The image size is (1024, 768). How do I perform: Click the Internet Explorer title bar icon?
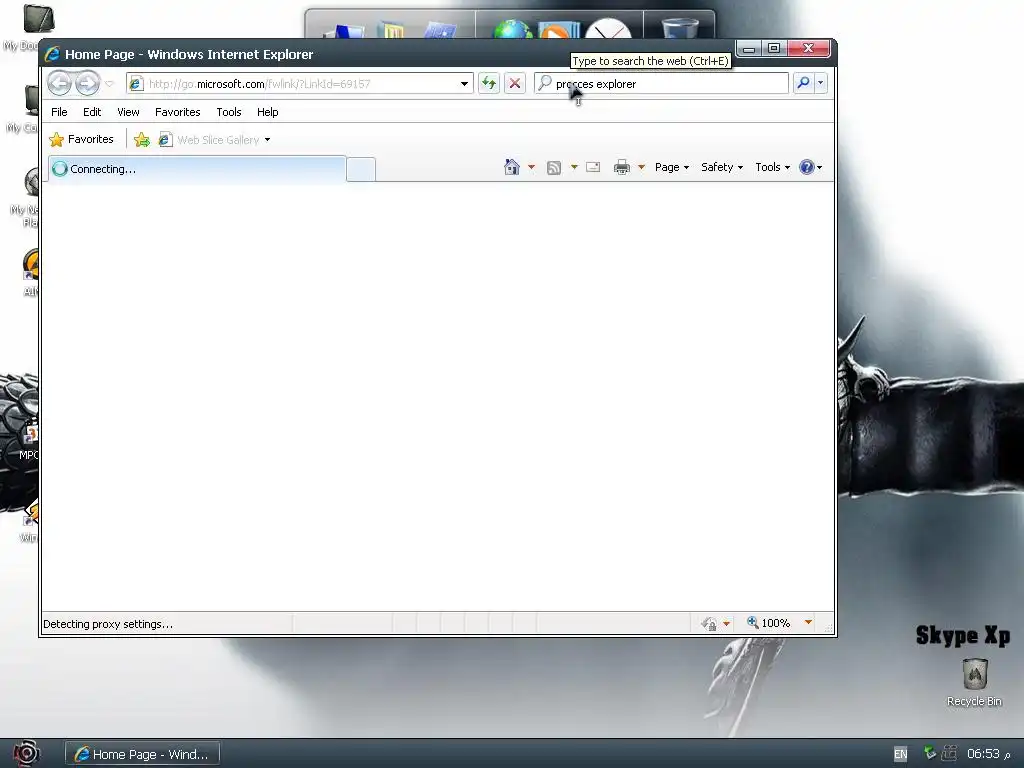pos(52,54)
